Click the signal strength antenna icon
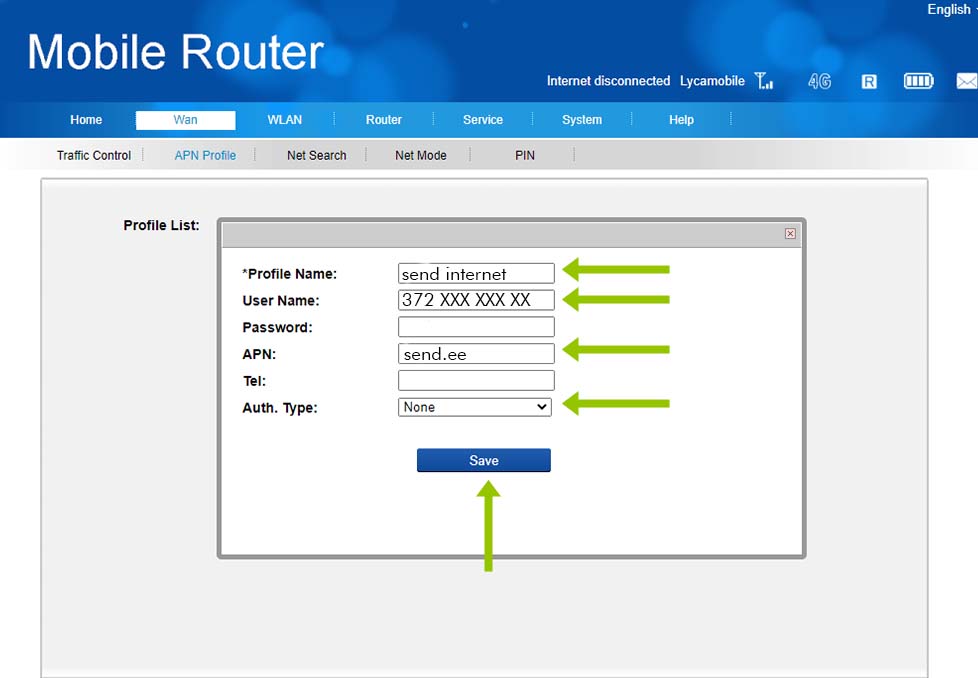This screenshot has height=678, width=978. pyautogui.click(x=764, y=81)
